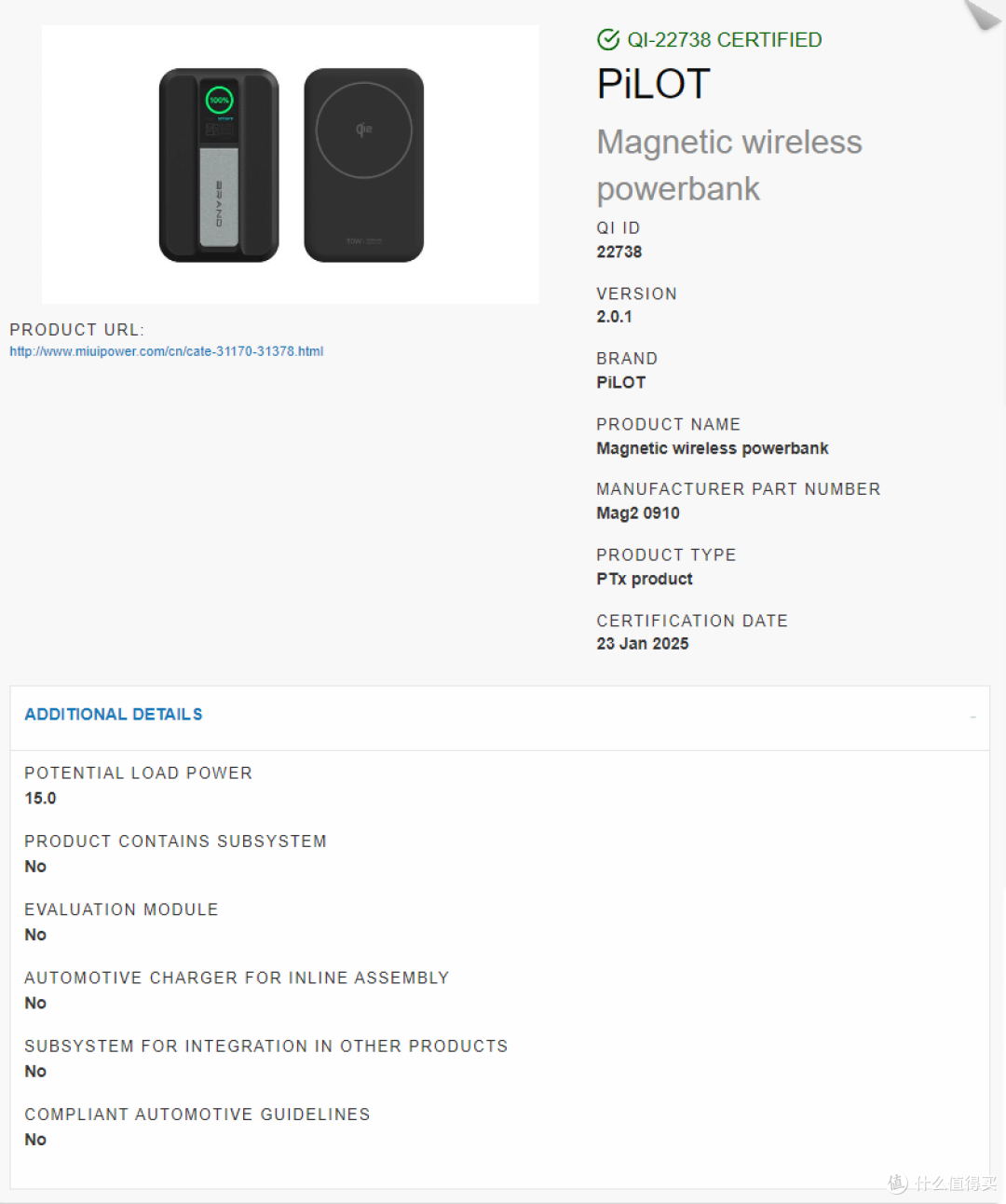This screenshot has height=1204, width=1006.
Task: Click the PTx product type value
Action: [645, 579]
